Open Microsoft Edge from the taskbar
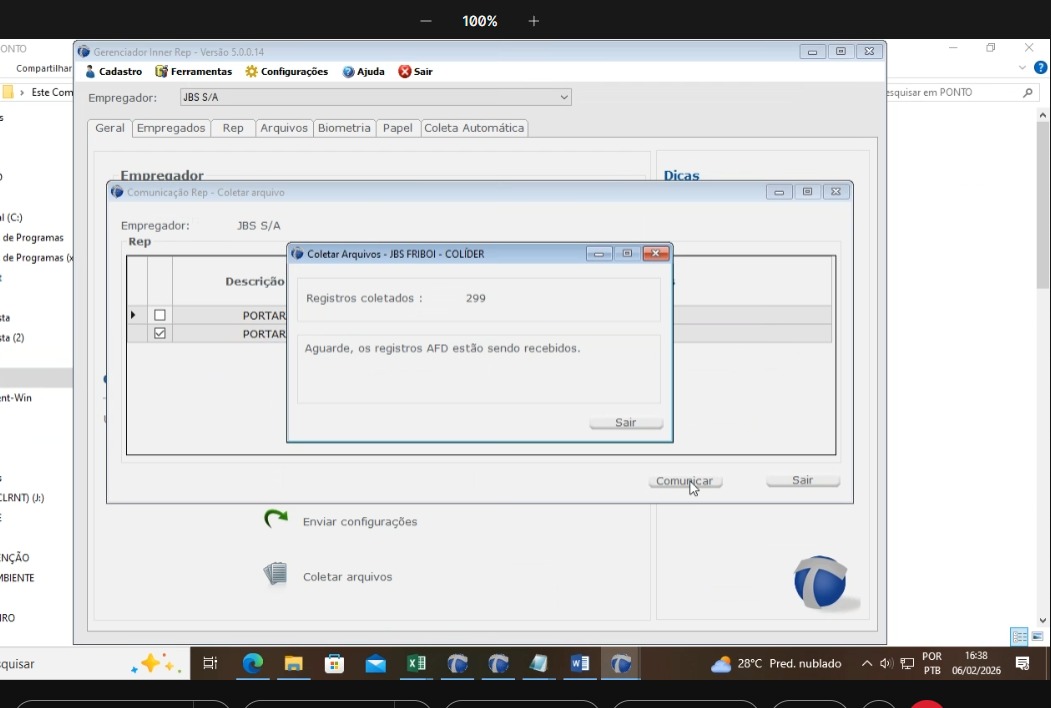 pos(253,663)
